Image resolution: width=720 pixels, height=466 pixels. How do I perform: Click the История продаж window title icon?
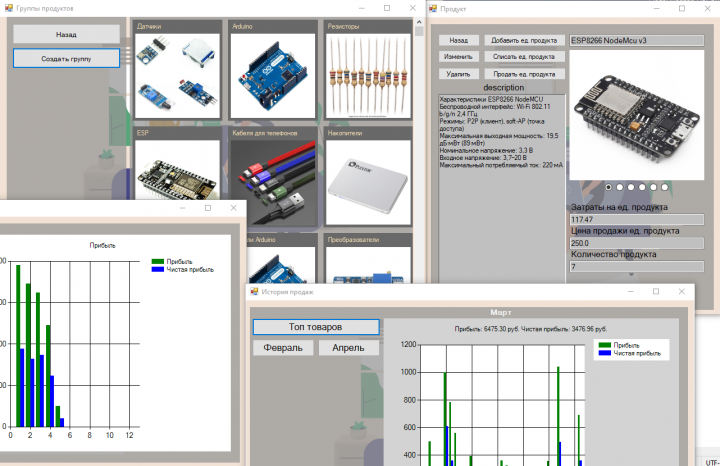coord(254,292)
